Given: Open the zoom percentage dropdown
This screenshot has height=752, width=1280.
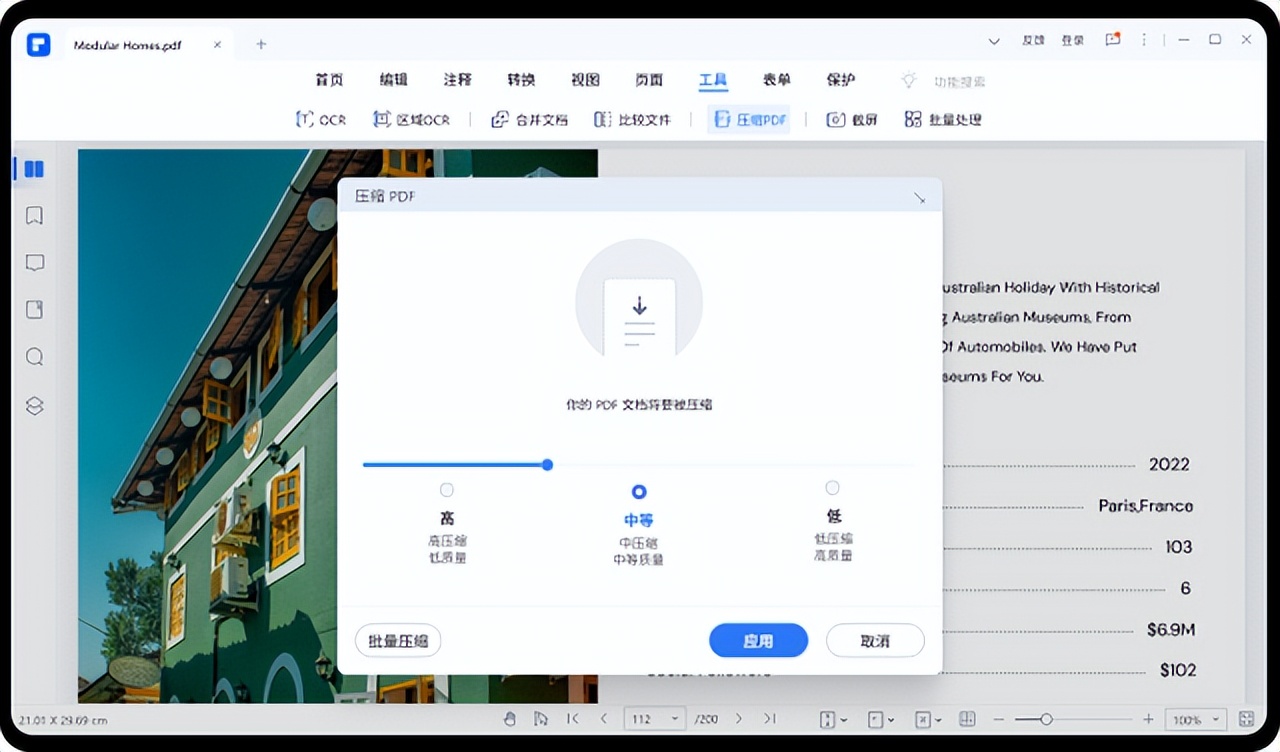Looking at the screenshot, I should pyautogui.click(x=1197, y=719).
